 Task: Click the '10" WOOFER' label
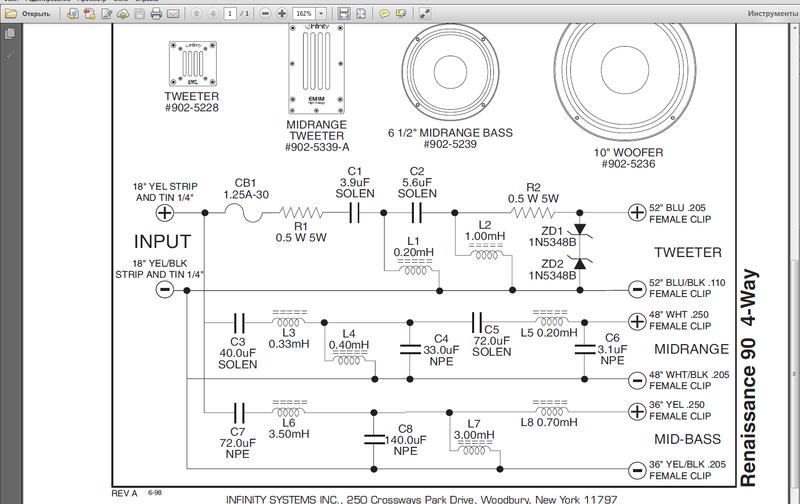tap(628, 153)
